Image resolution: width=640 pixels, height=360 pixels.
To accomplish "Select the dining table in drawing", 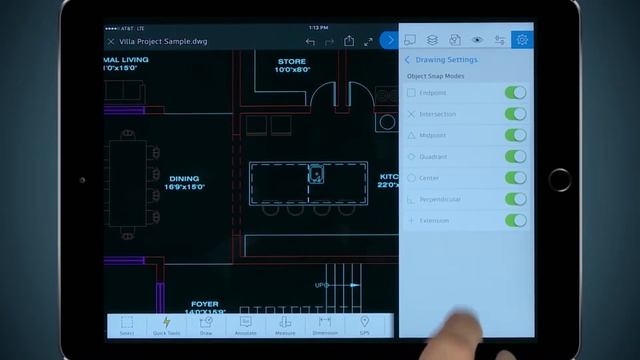I will [128, 183].
